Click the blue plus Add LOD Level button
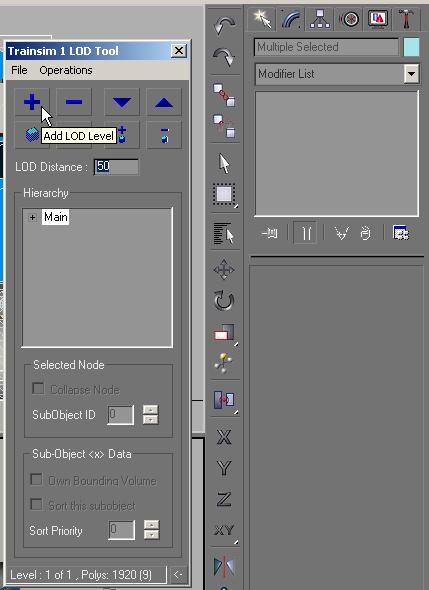The height and width of the screenshot is (590, 429). [32, 102]
